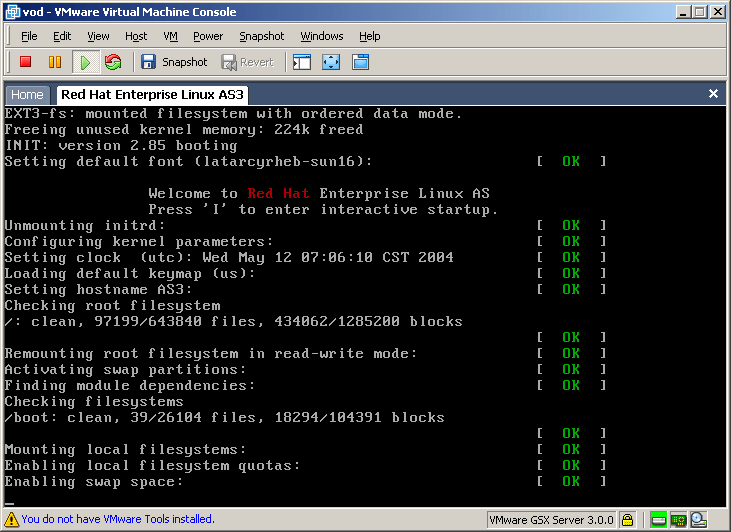Click the 'Configuring kernel parameters:' line
Image resolution: width=731 pixels, height=532 pixels.
139,242
